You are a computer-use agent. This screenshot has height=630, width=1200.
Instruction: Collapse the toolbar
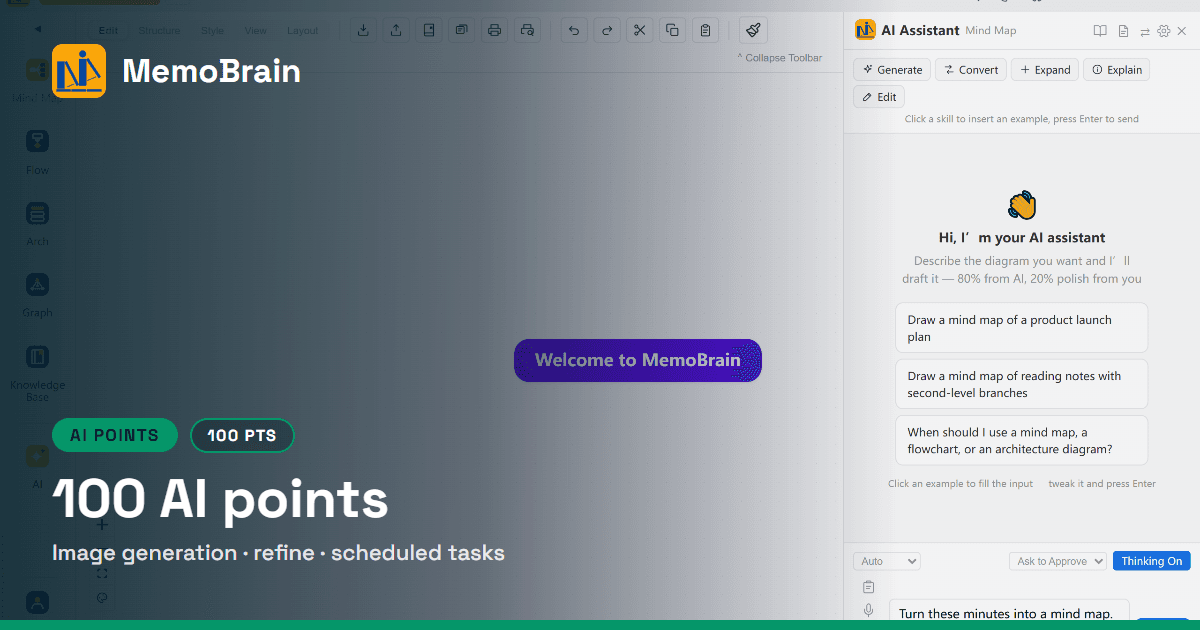point(780,58)
